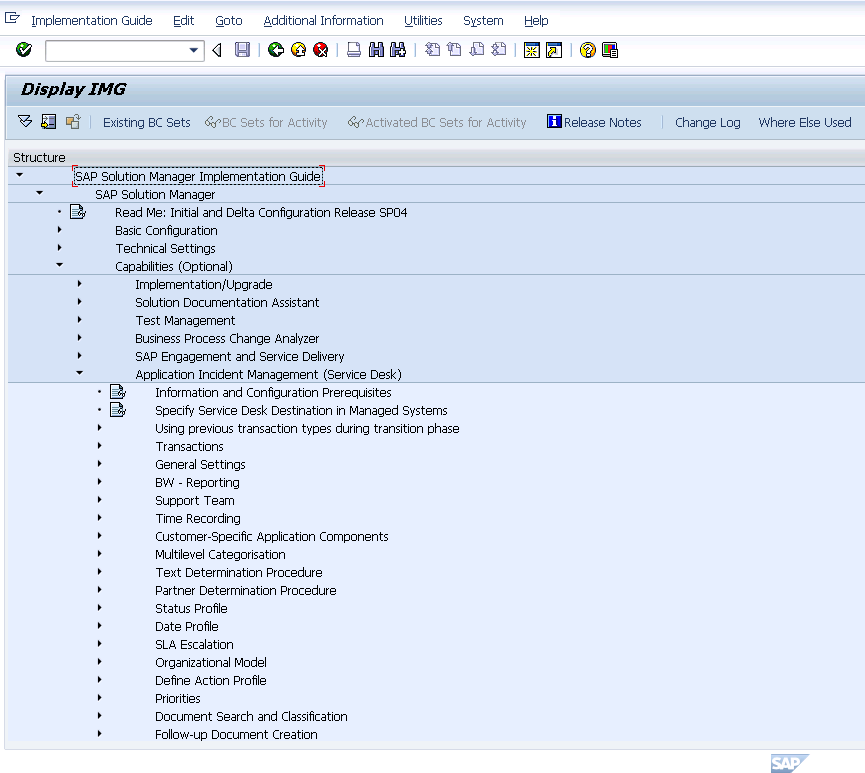Open the Help icon on the toolbar
The image size is (865, 773).
click(x=588, y=49)
